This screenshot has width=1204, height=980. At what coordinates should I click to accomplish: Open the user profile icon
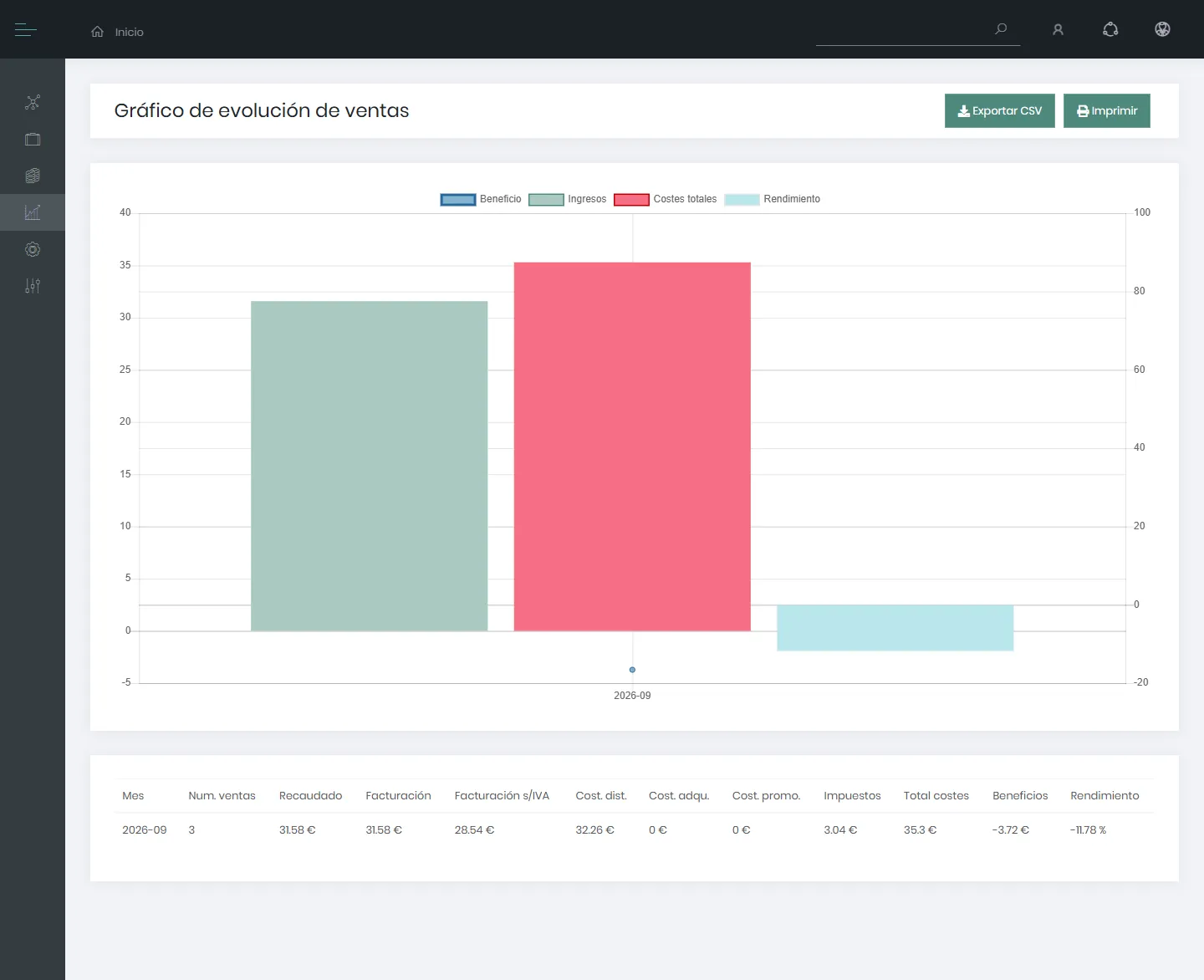(x=1058, y=30)
